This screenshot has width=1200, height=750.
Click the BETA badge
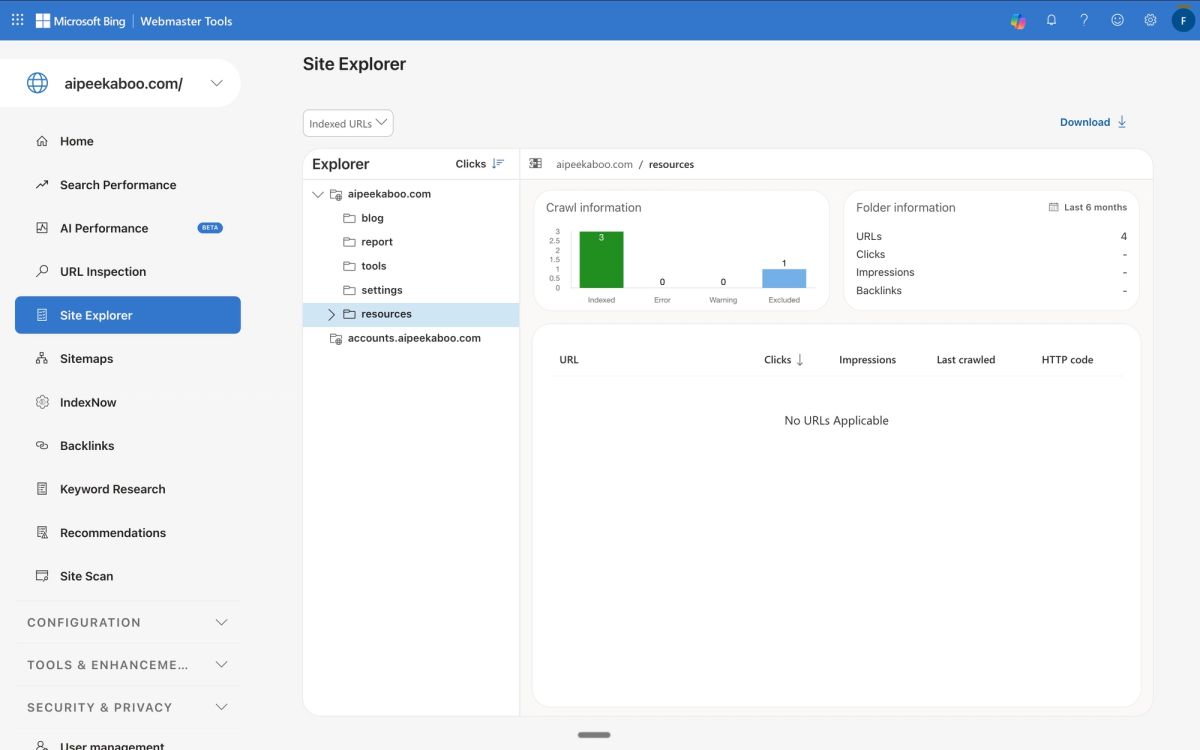tap(210, 228)
